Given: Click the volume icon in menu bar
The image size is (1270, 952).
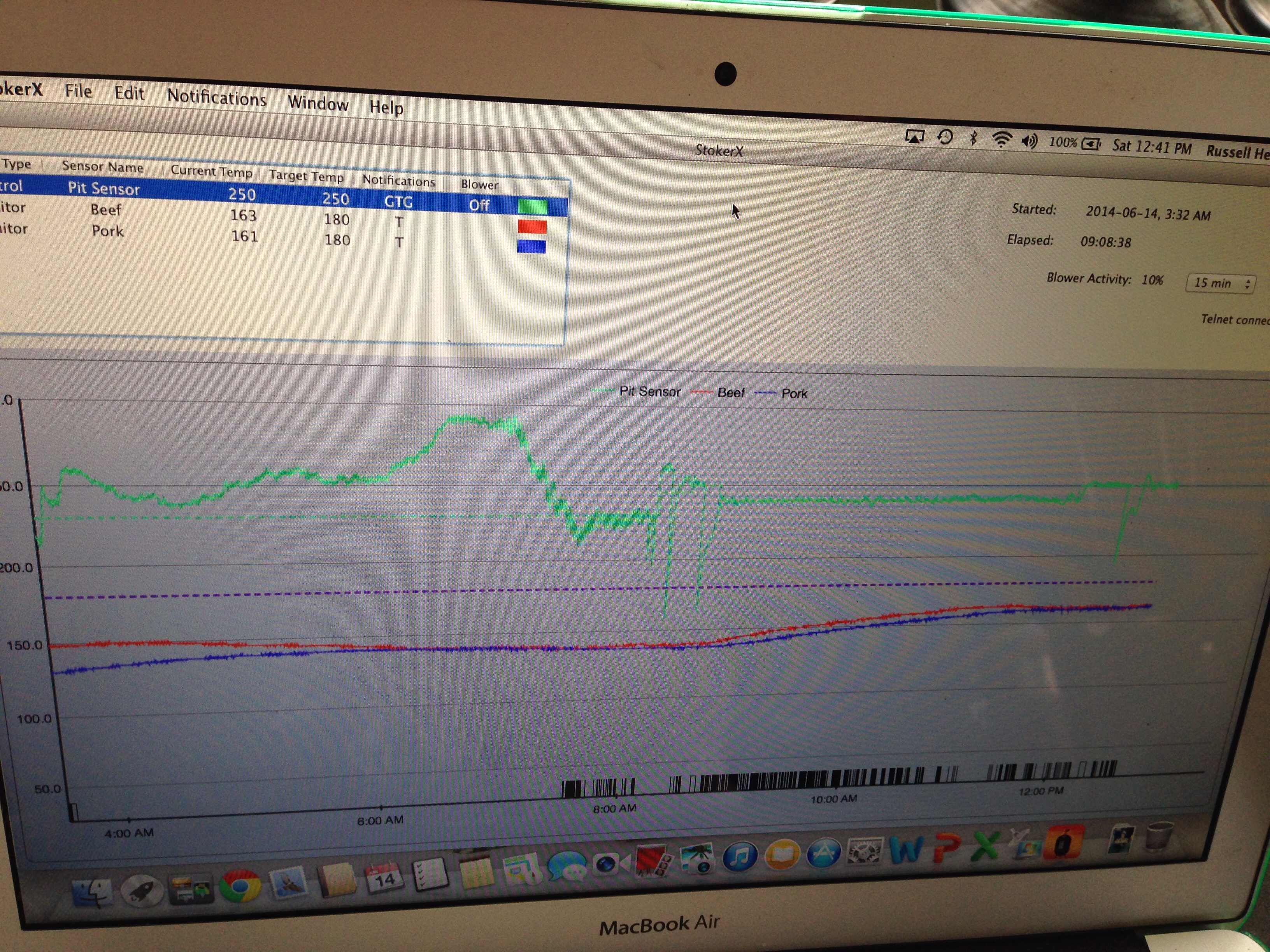Looking at the screenshot, I should tap(1029, 141).
